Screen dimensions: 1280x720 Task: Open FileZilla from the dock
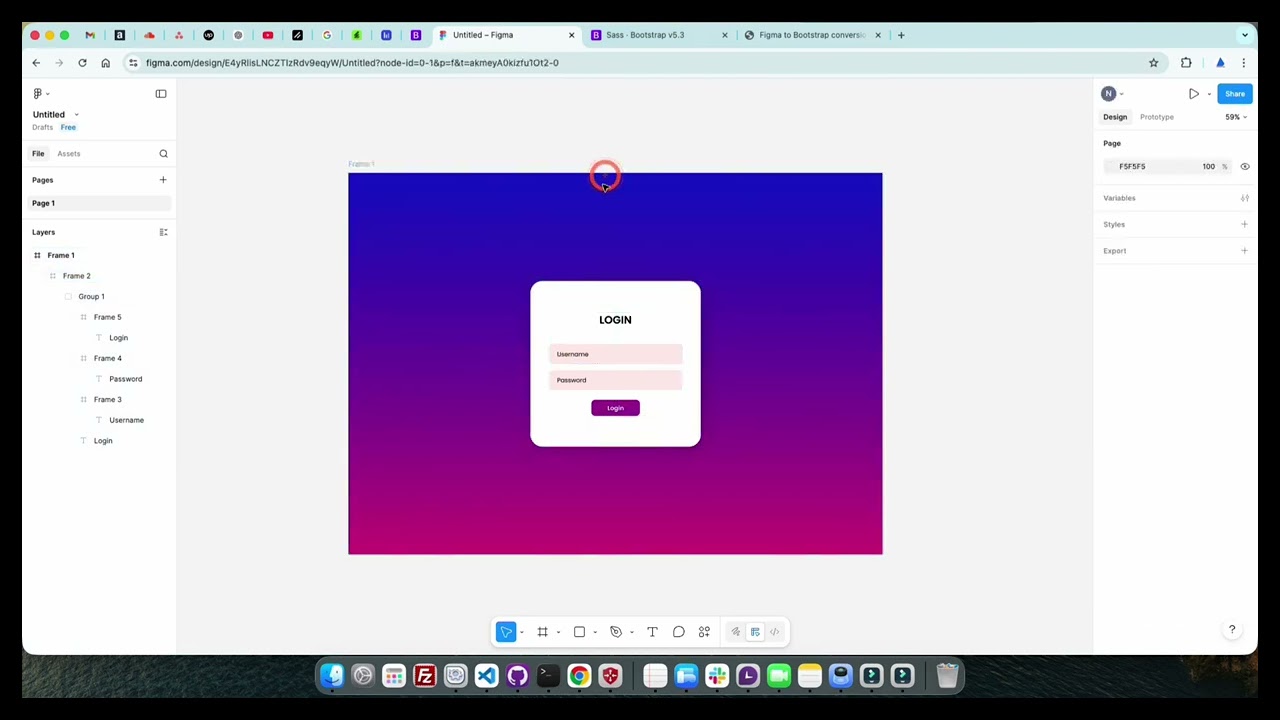[x=424, y=677]
